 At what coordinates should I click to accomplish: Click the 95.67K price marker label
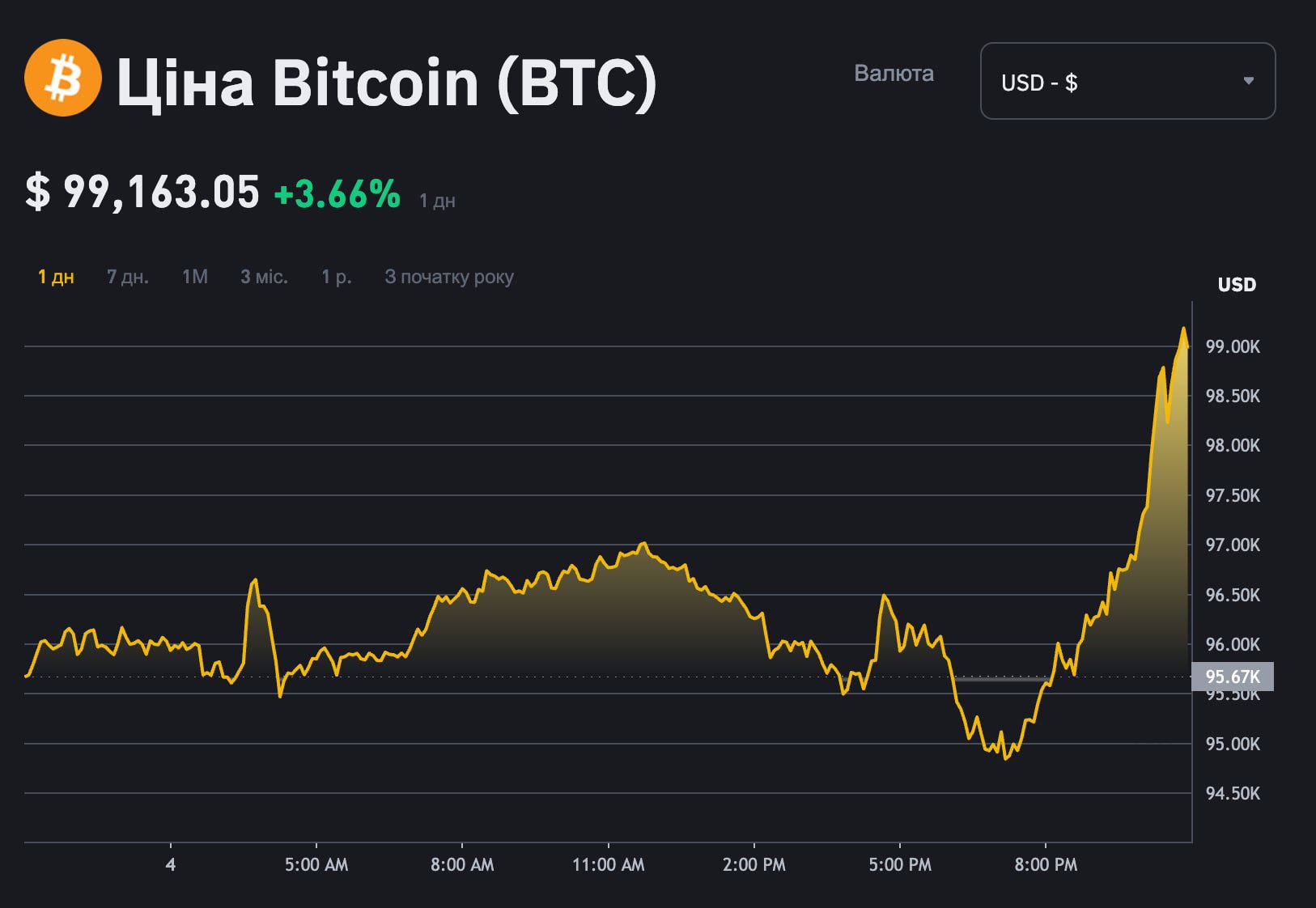click(1233, 677)
